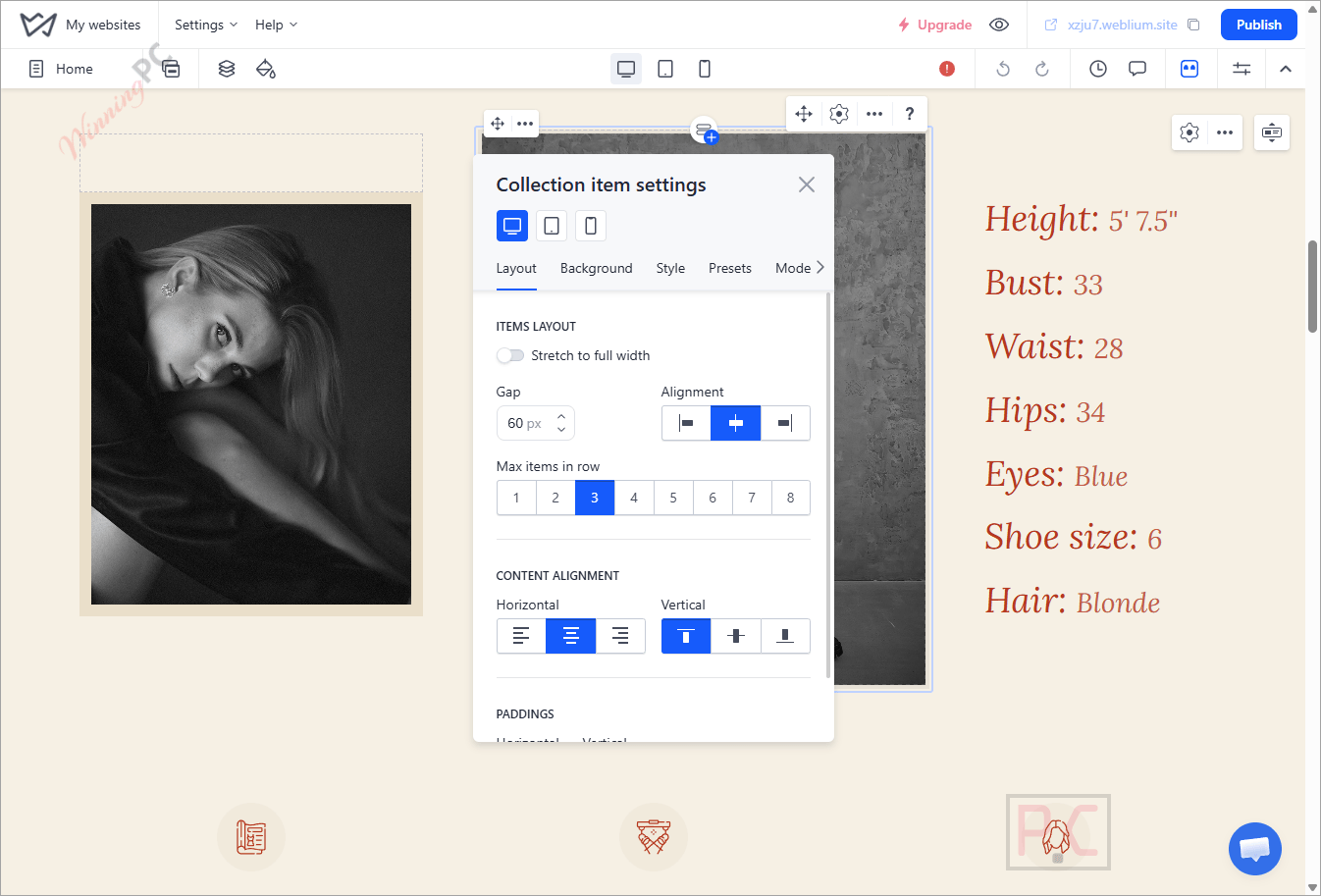Click the Publish button
This screenshot has width=1321, height=896.
coord(1259,25)
